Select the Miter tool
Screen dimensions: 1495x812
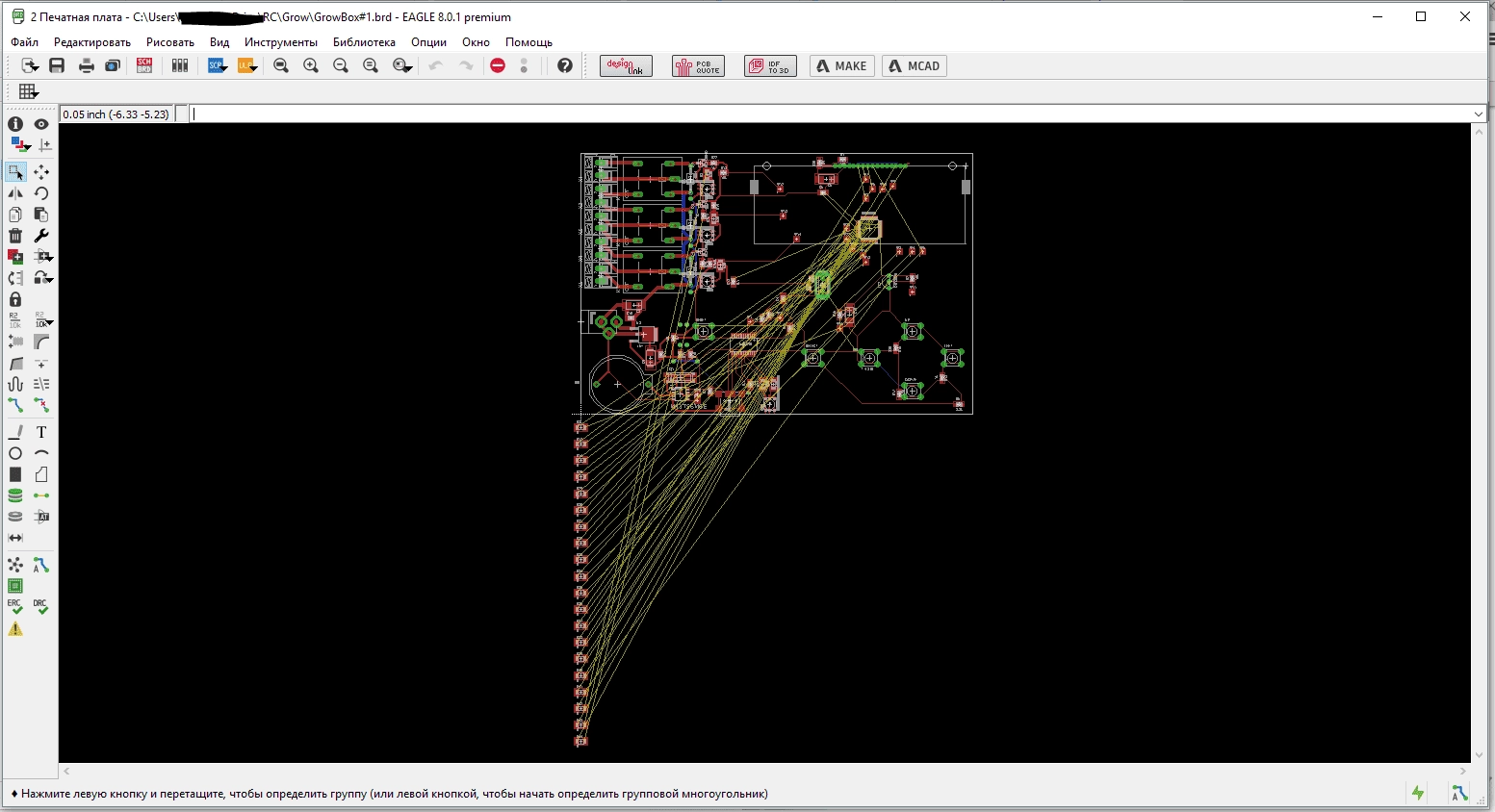pyautogui.click(x=41, y=342)
